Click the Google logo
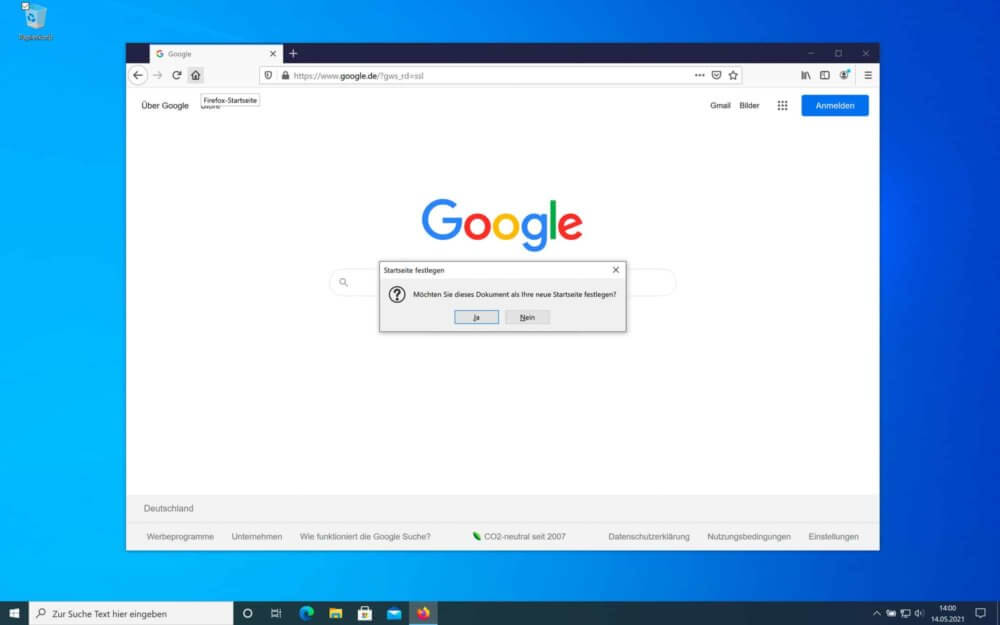 (x=502, y=224)
